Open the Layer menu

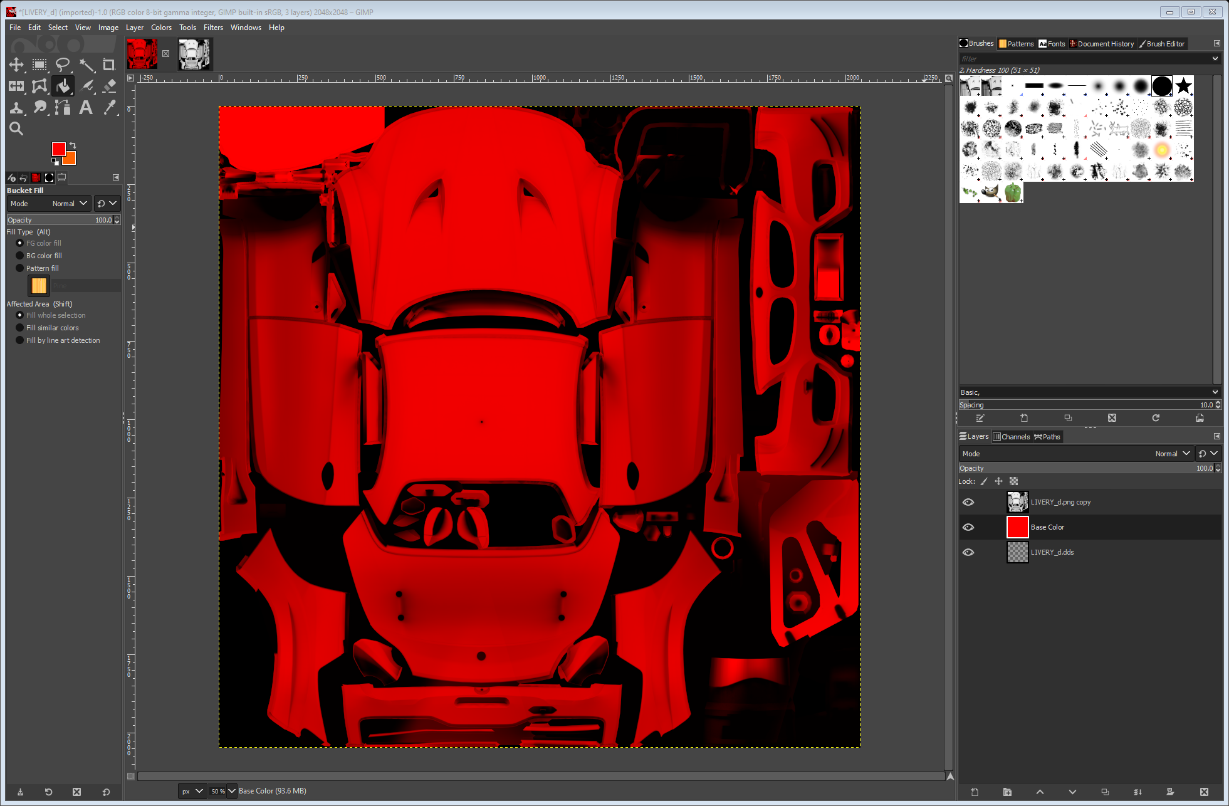135,27
